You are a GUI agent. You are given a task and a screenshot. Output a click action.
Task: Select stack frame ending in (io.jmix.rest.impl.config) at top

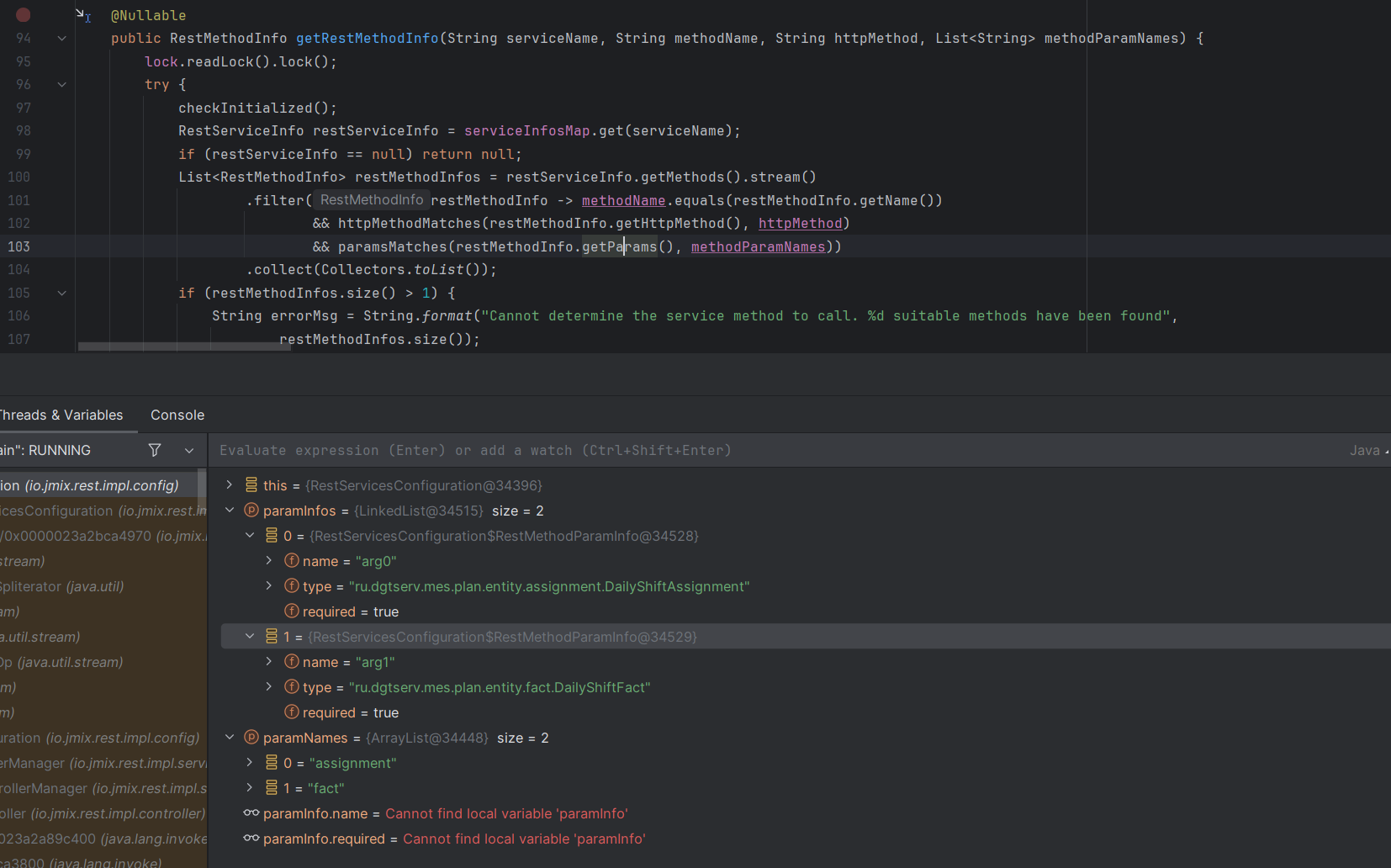click(98, 485)
